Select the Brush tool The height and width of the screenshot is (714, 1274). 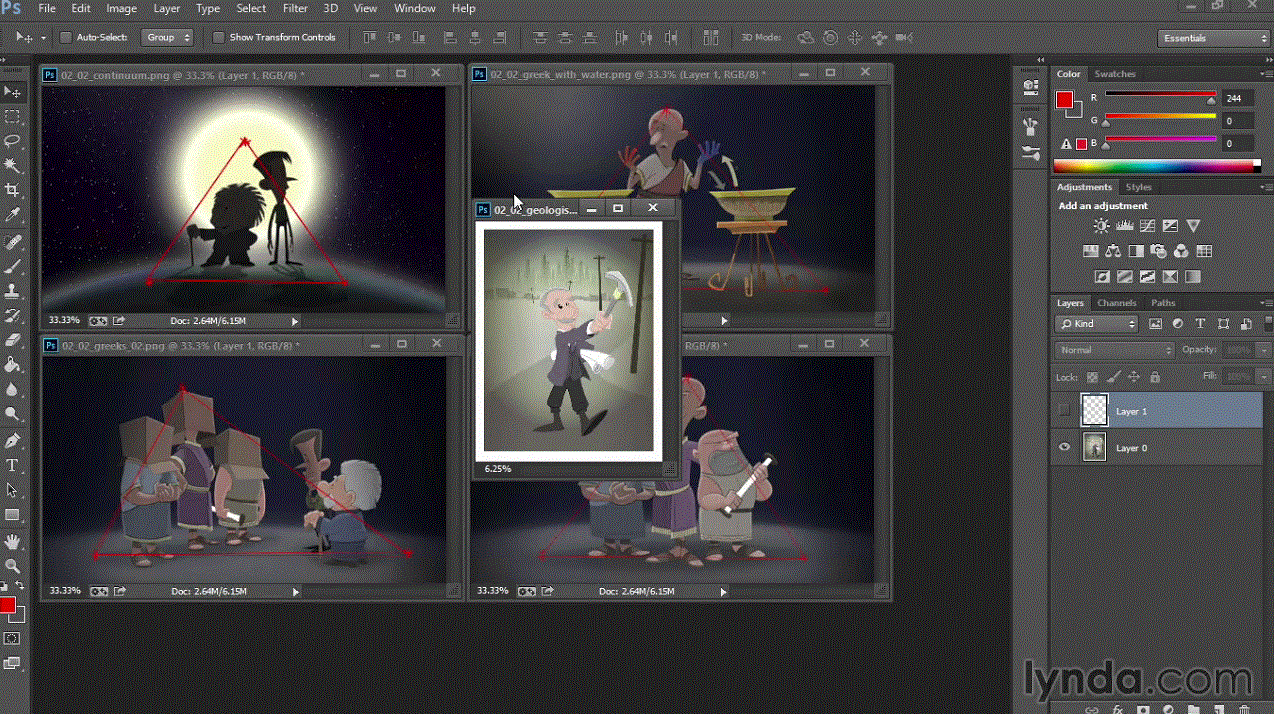13,267
